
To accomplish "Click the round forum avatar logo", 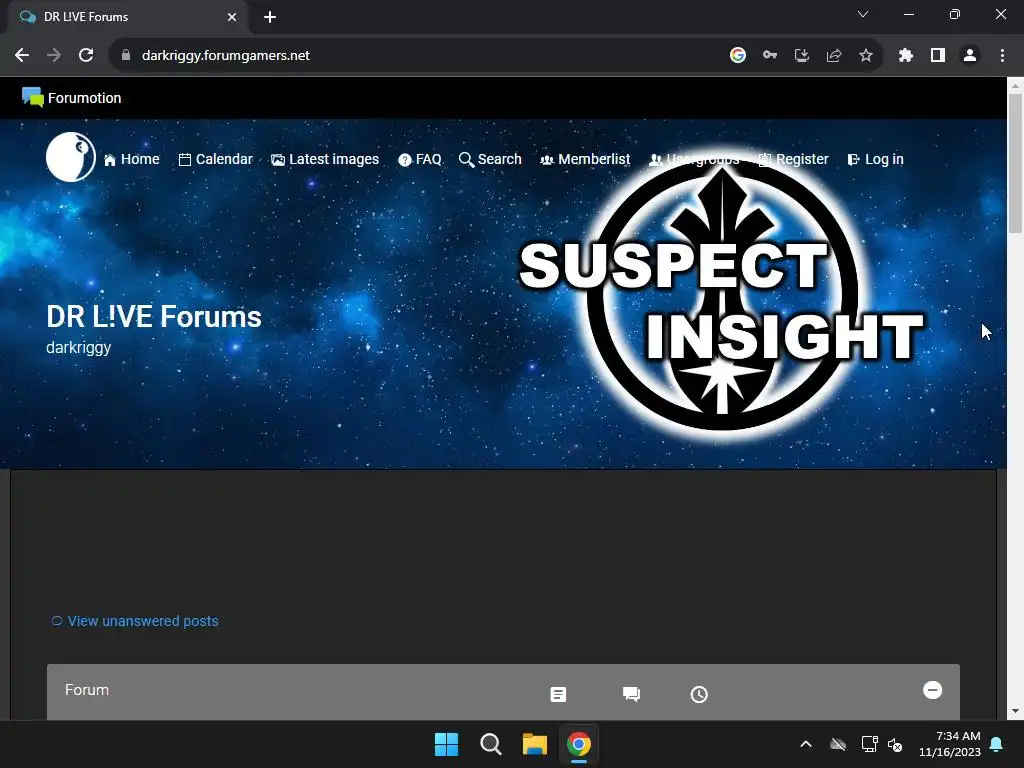I will coord(71,157).
